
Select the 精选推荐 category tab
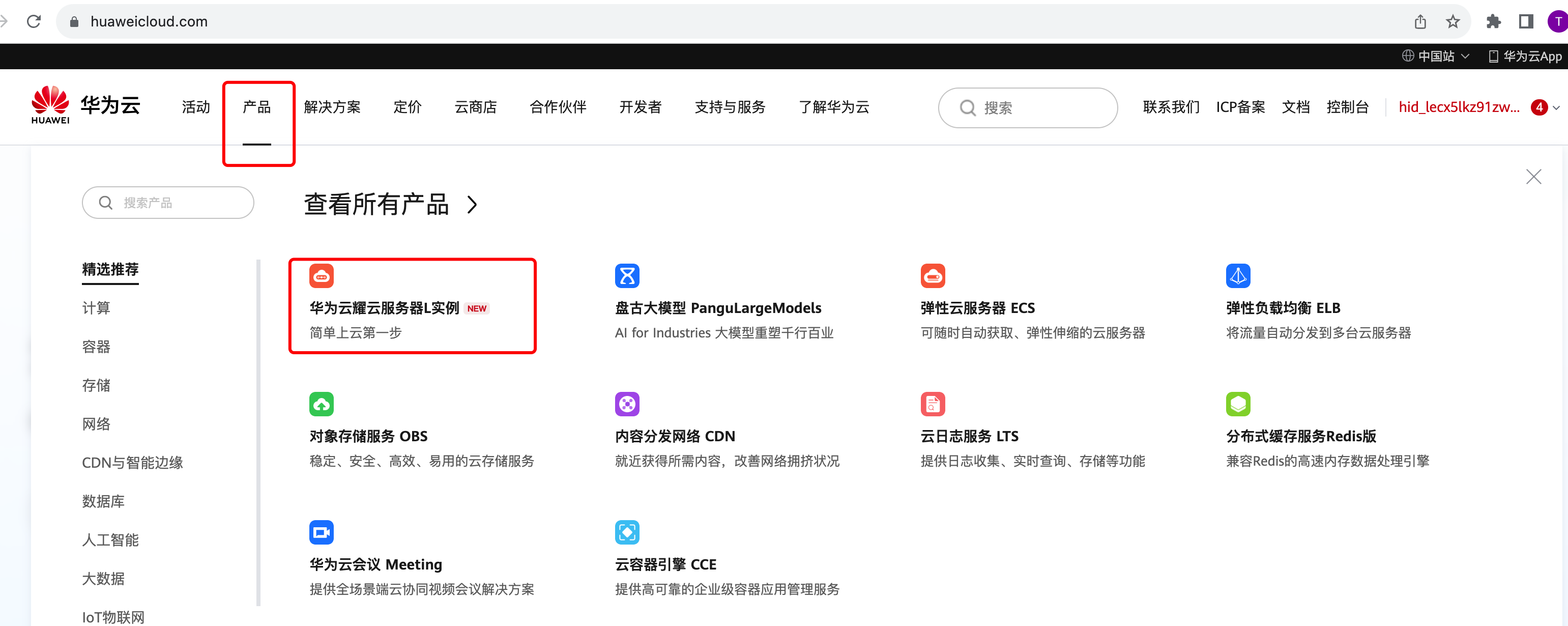pos(110,269)
